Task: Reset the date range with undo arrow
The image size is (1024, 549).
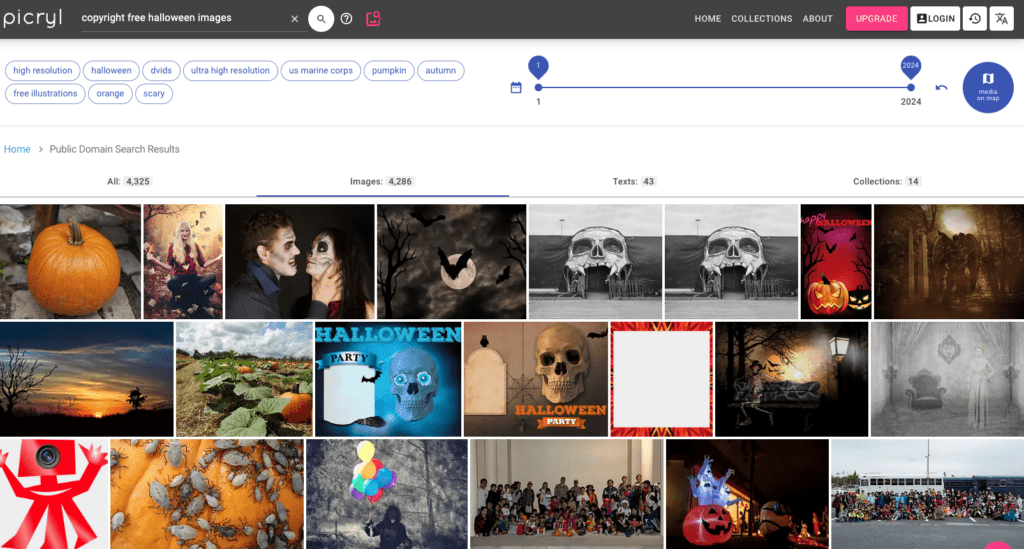Action: coord(941,88)
